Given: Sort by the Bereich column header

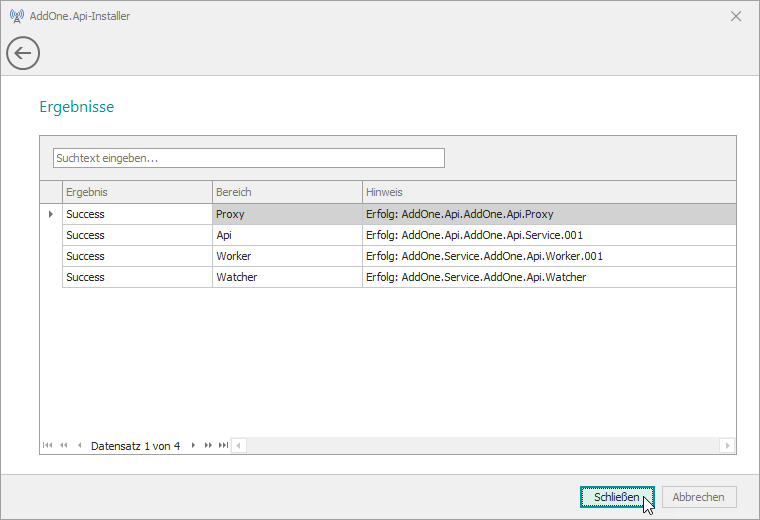Looking at the screenshot, I should [287, 192].
